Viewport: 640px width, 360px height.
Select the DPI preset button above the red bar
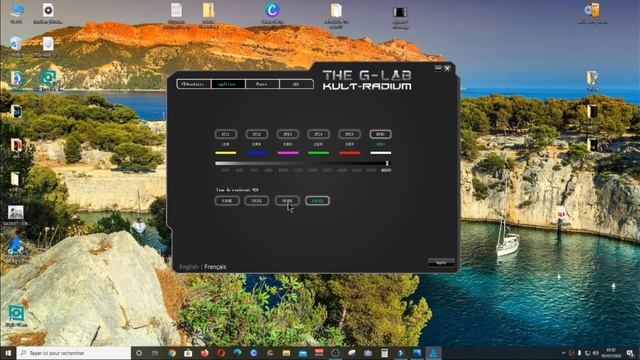tap(349, 134)
